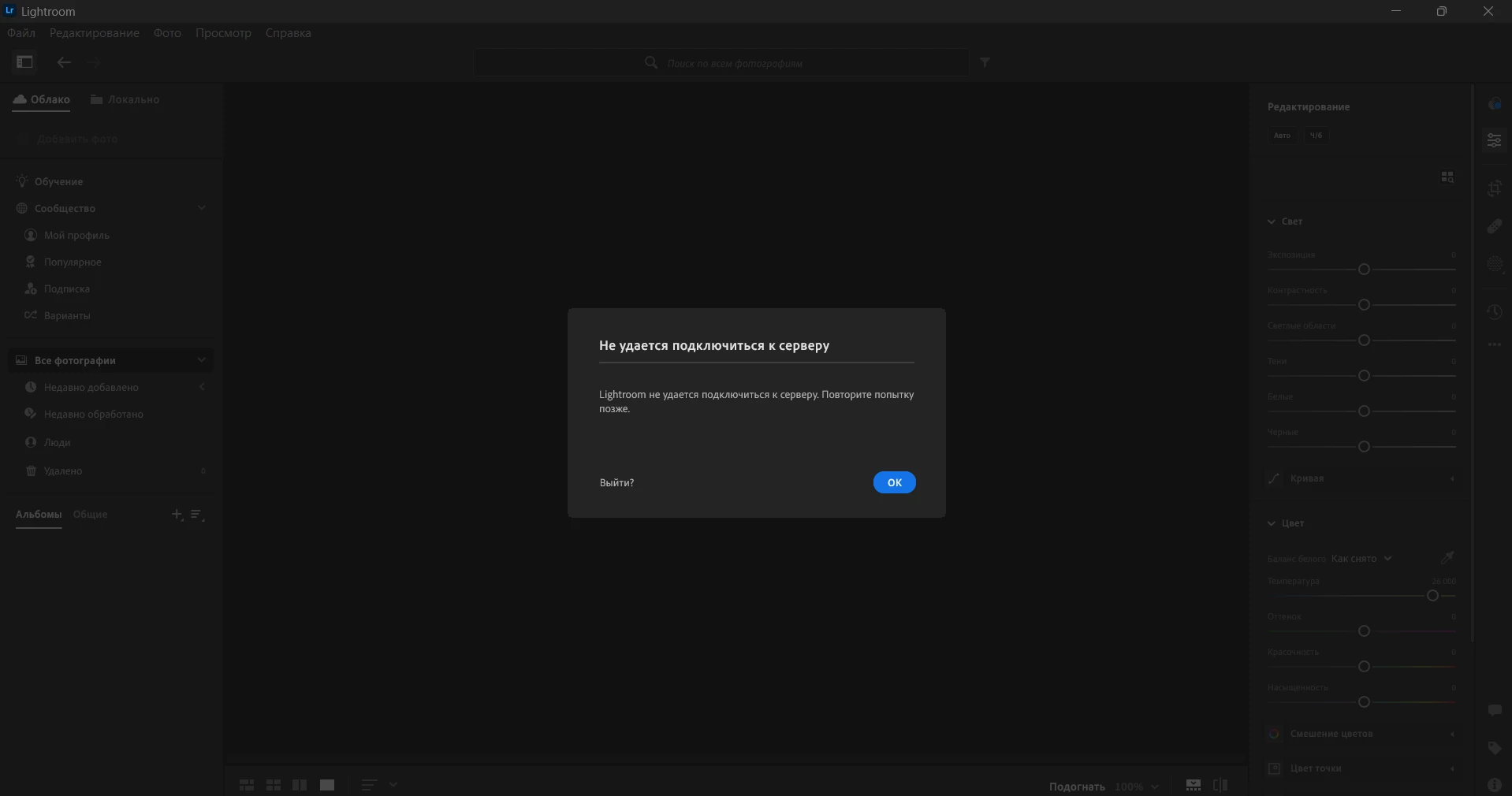Image resolution: width=1512 pixels, height=796 pixels.
Task: Adjust the Экспозиция slider handle
Action: 1364,270
